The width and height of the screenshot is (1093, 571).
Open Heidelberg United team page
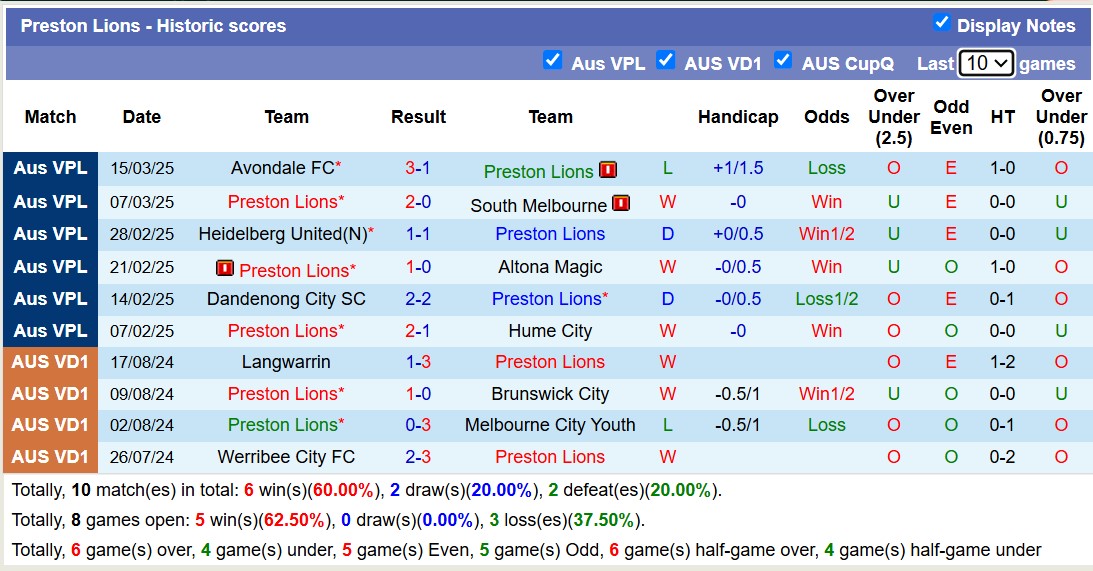[281, 234]
